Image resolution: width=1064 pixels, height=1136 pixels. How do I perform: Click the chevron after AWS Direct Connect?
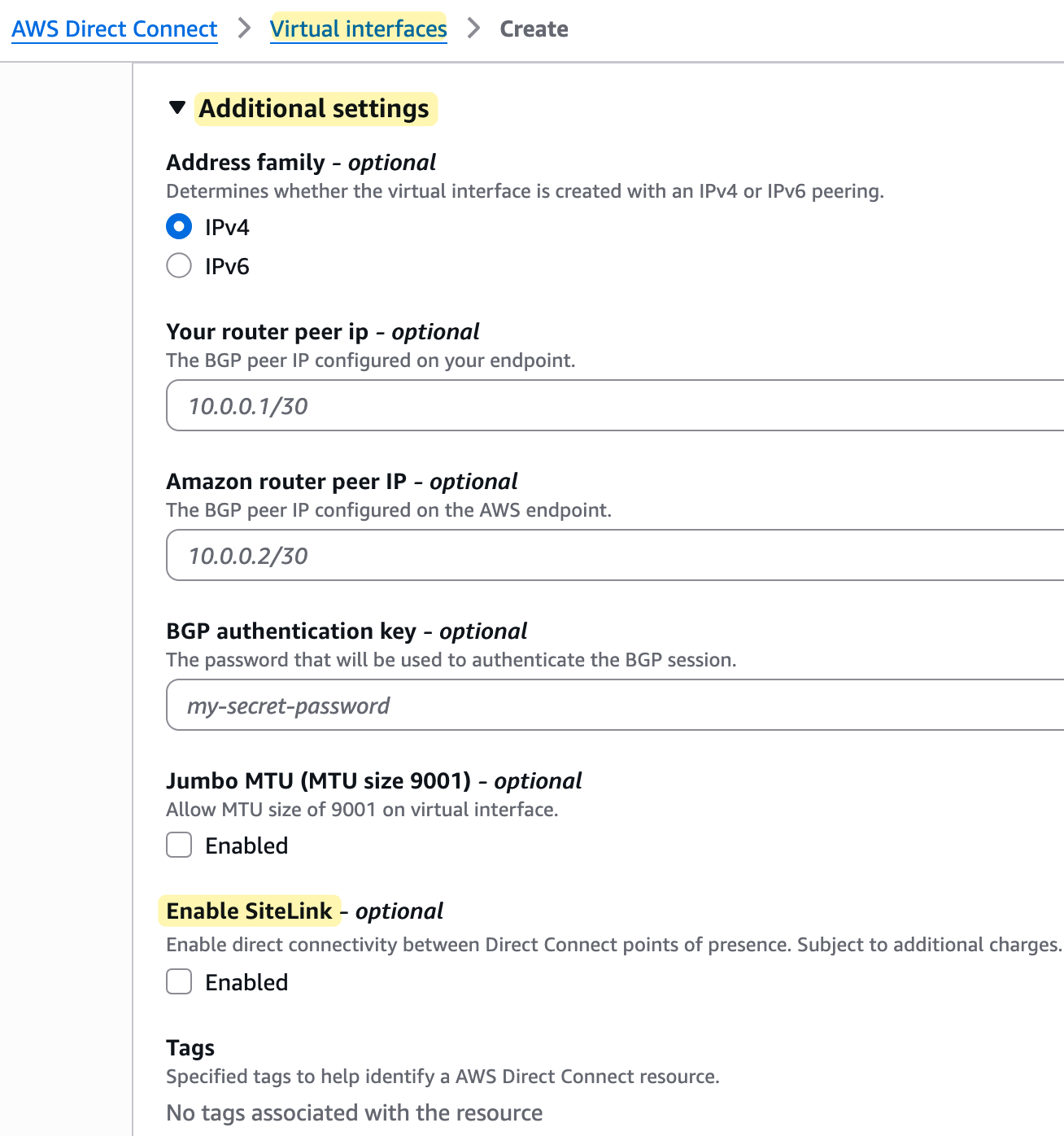tap(244, 28)
